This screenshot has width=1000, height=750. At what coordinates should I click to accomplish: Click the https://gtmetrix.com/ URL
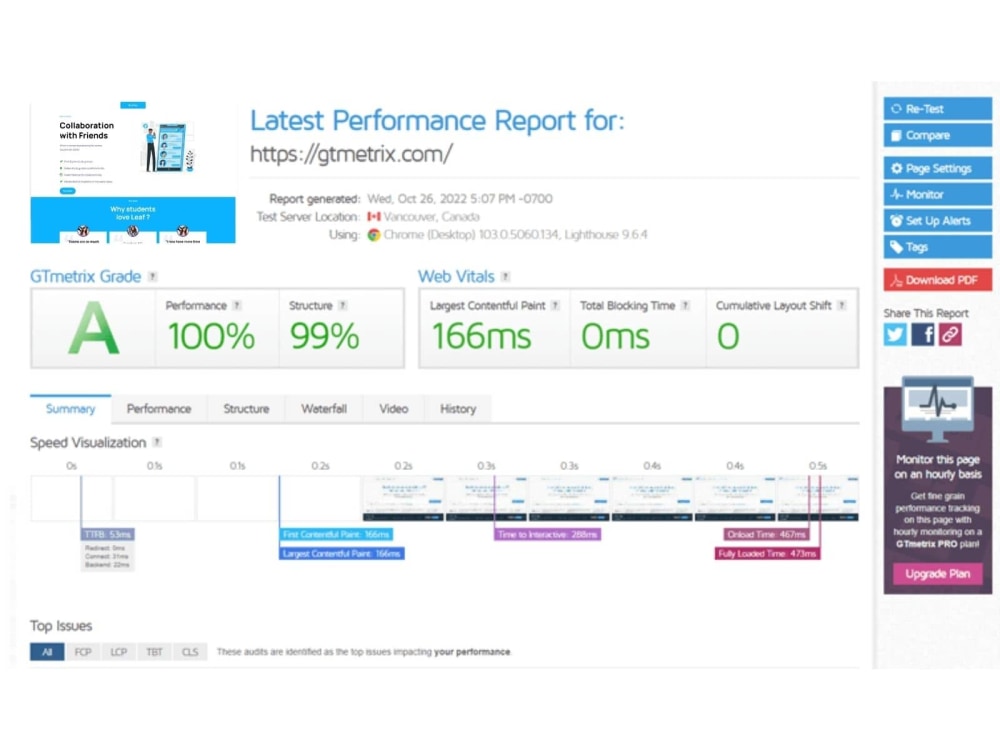click(351, 154)
